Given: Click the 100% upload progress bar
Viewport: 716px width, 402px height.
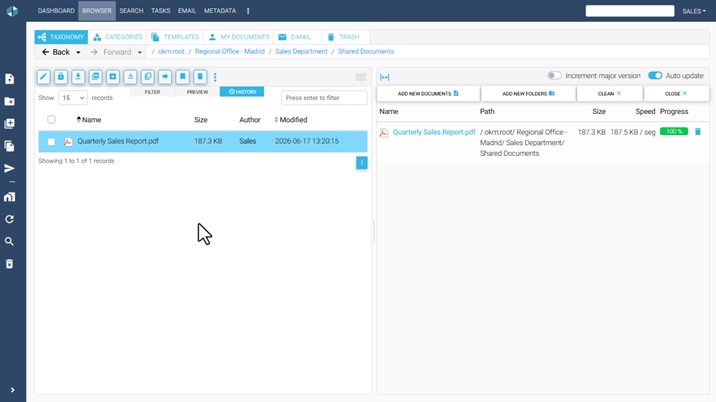Looking at the screenshot, I should point(674,132).
